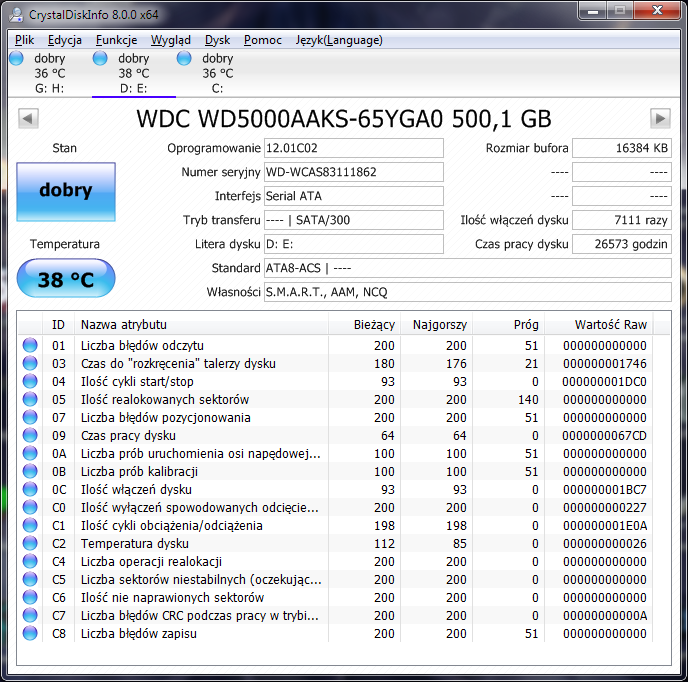
Task: Open the Język(Language) menu
Action: click(x=339, y=40)
